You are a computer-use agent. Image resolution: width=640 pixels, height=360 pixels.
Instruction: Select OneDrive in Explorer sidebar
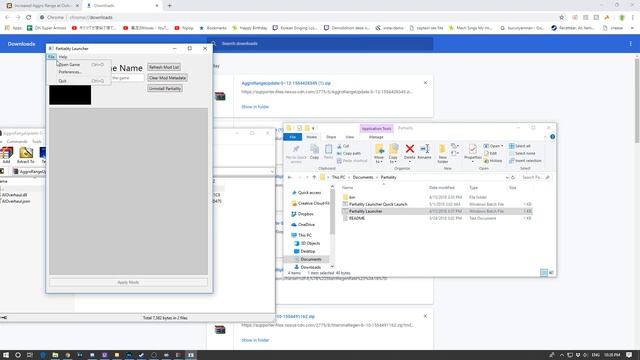click(x=303, y=224)
